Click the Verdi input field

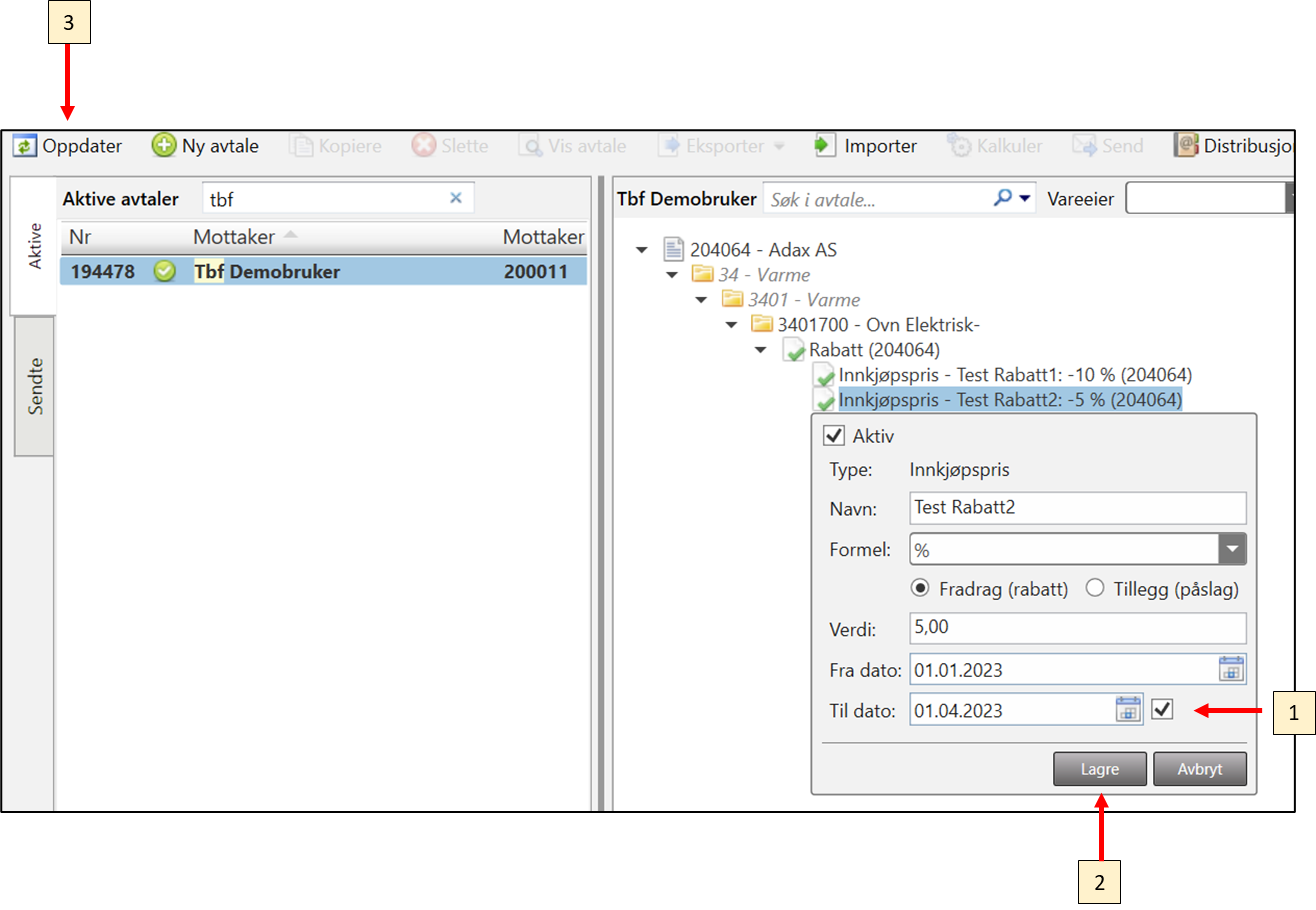point(1077,629)
